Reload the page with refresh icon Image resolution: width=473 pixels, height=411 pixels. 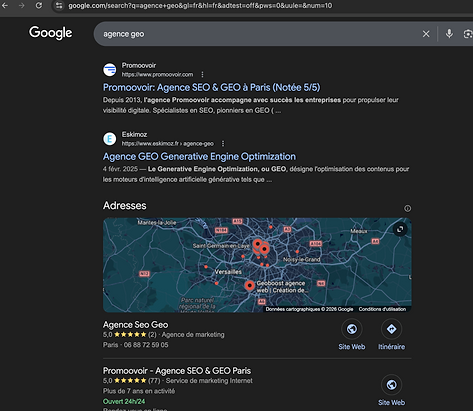tap(39, 5)
